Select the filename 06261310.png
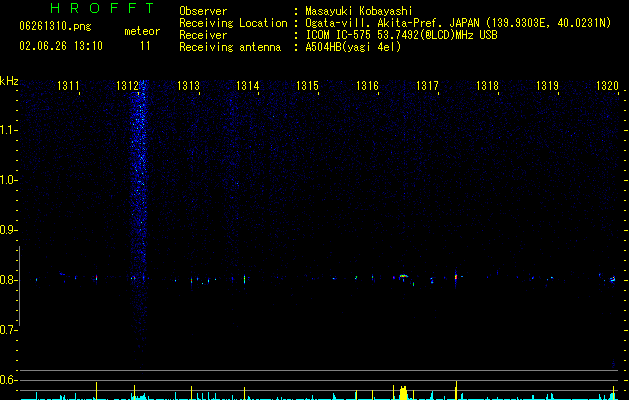629x400 pixels. (x=55, y=26)
